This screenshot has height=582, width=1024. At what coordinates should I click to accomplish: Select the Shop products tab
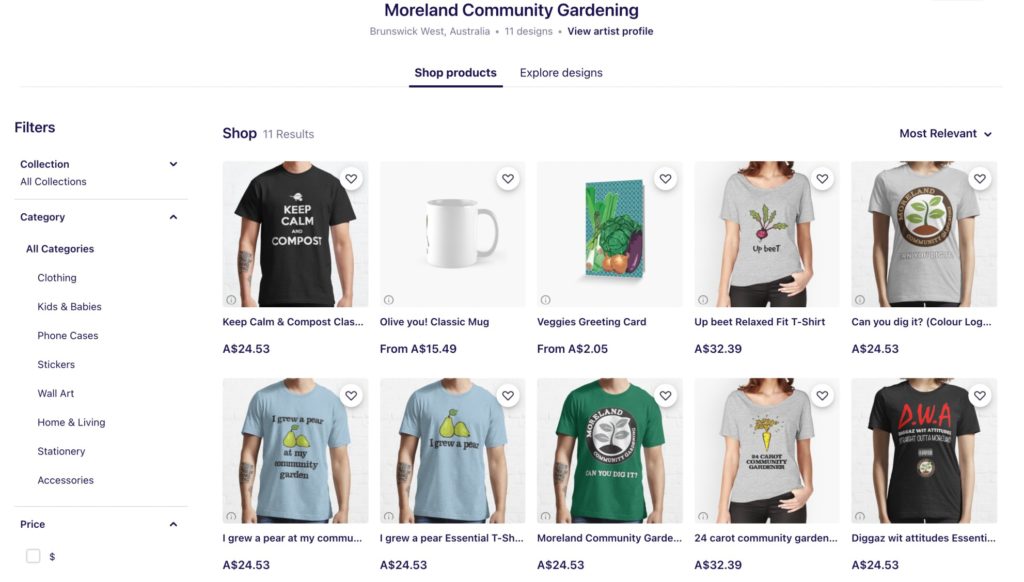[x=455, y=73]
